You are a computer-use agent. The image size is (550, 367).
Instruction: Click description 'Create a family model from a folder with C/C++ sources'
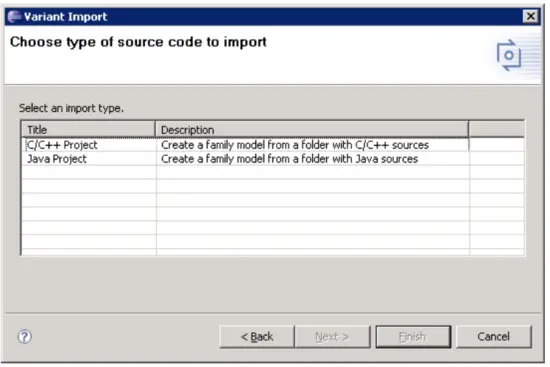click(295, 145)
